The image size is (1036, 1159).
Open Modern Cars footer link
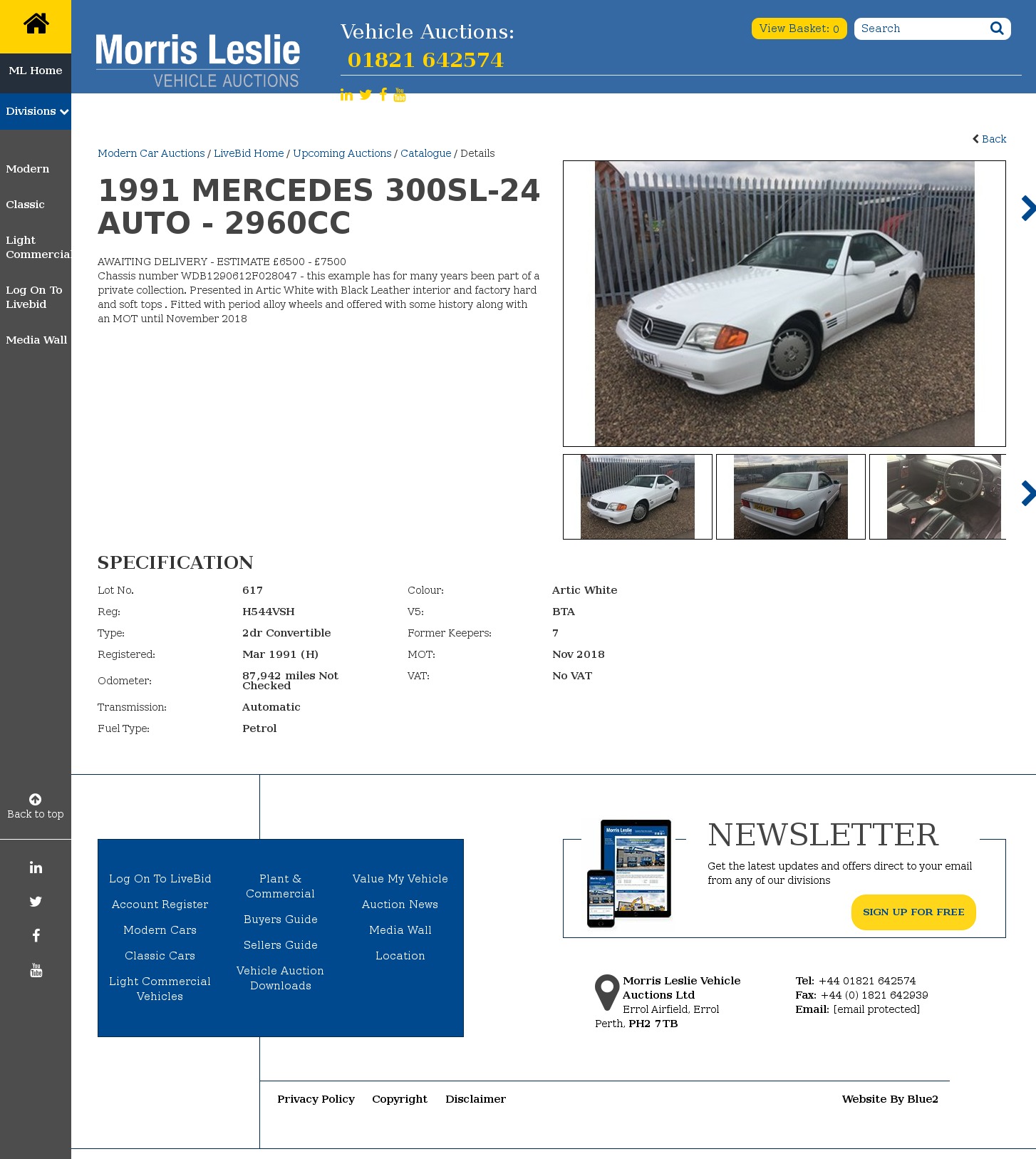click(x=160, y=930)
